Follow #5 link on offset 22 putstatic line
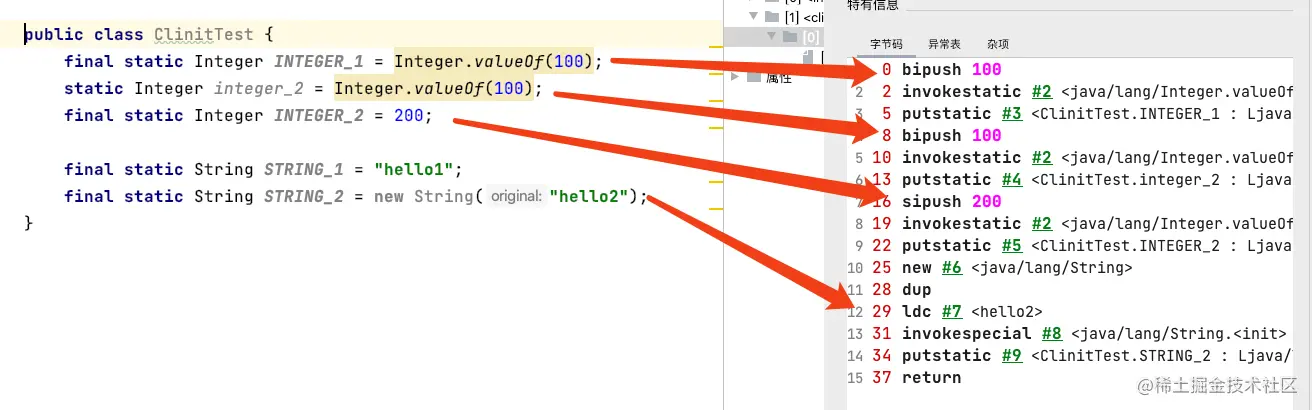The height and width of the screenshot is (410, 1312). [x=1011, y=246]
